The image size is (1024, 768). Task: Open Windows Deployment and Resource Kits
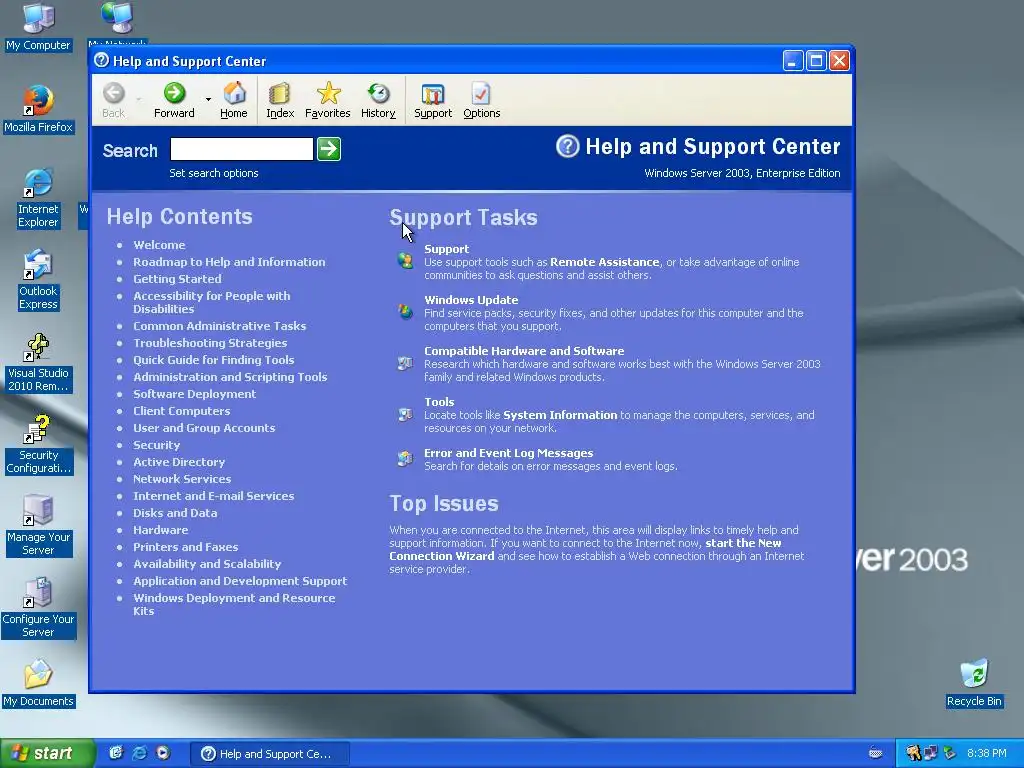234,604
